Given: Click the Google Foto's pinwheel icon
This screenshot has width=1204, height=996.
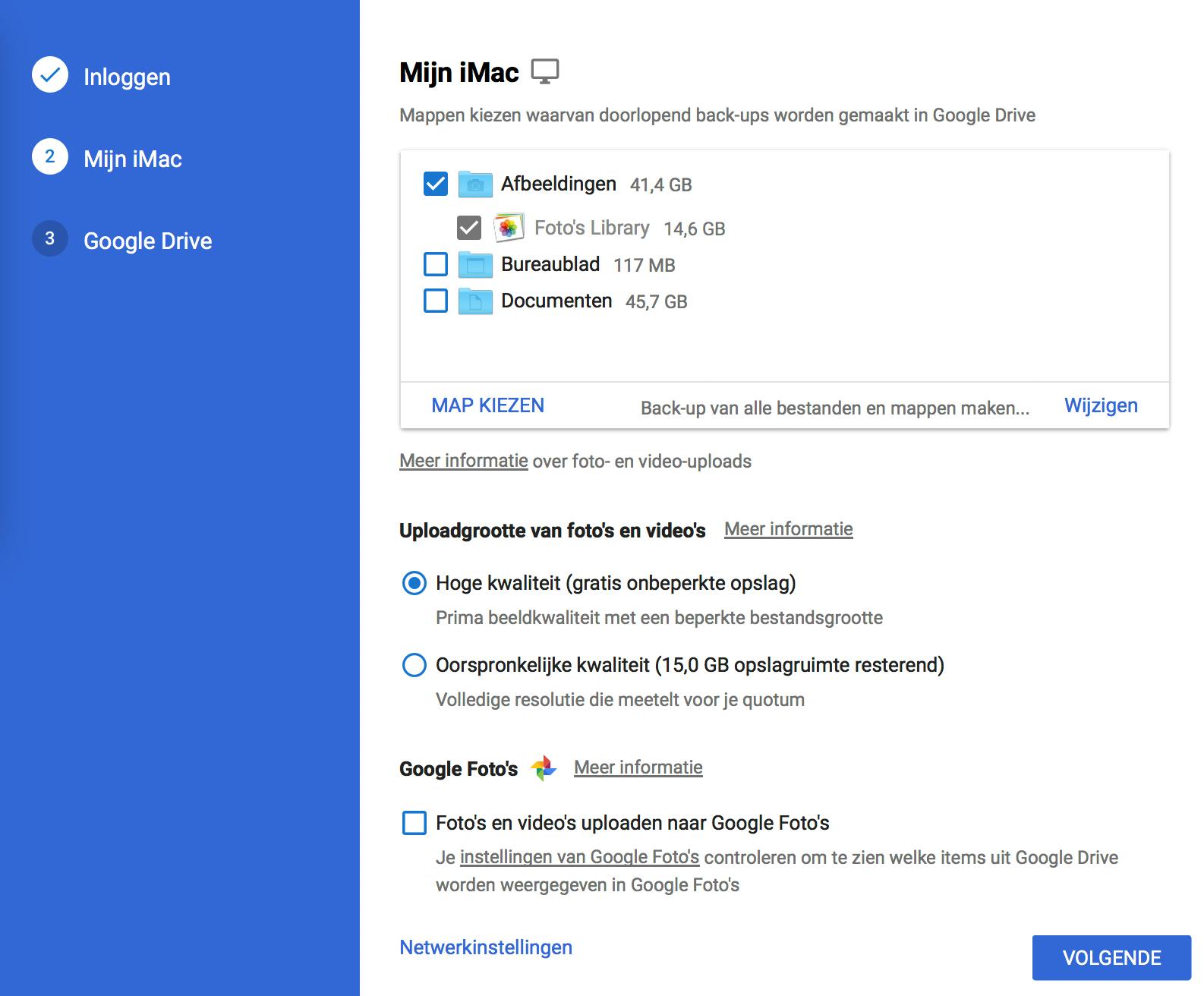Looking at the screenshot, I should (544, 768).
